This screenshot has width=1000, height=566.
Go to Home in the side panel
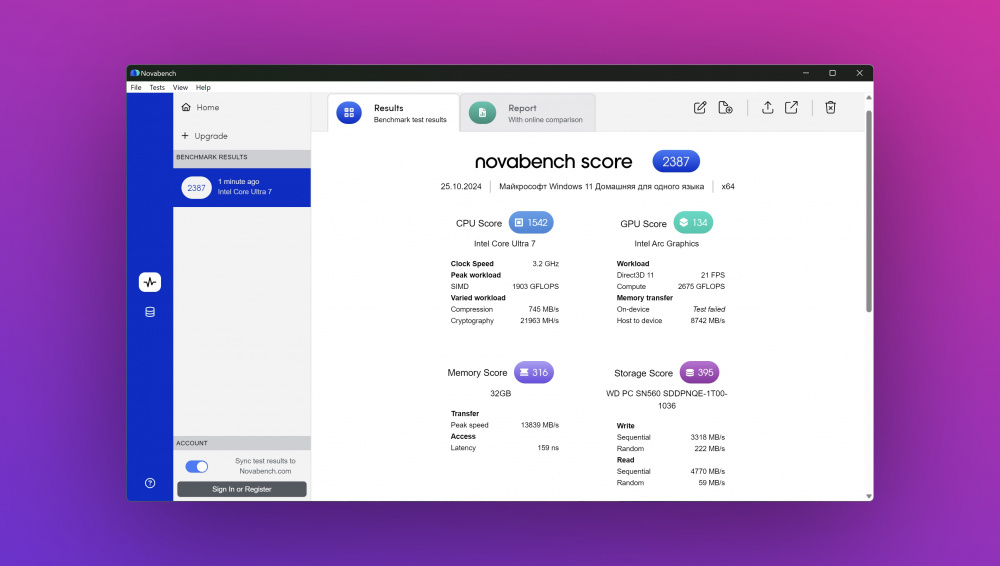pos(208,107)
